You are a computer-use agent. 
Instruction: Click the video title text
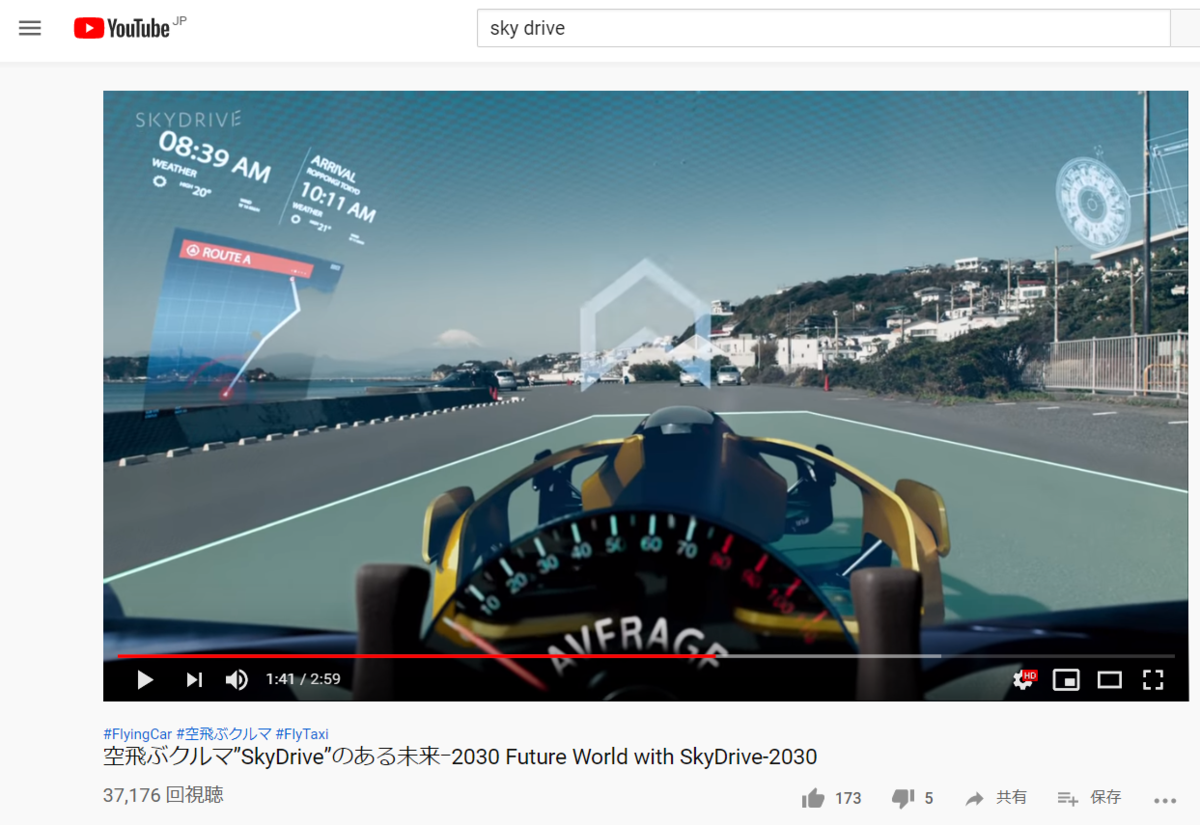pos(460,757)
